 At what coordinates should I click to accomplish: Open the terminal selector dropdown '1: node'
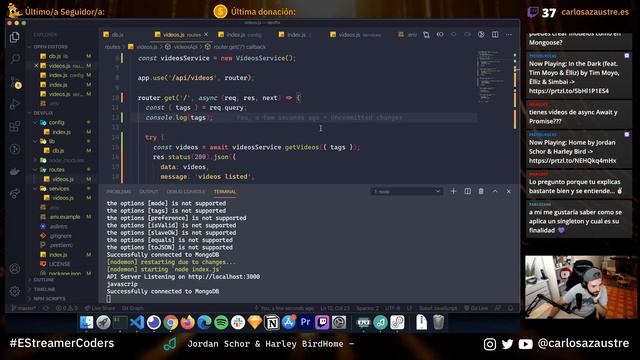[407, 191]
